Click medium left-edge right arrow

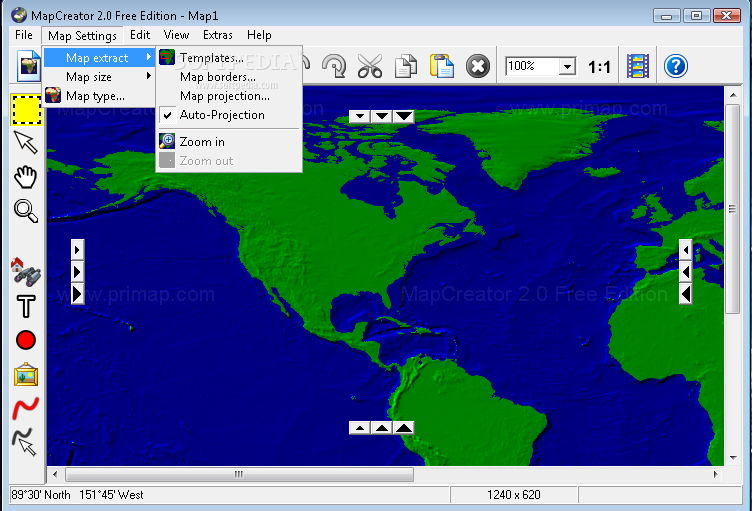tap(77, 272)
